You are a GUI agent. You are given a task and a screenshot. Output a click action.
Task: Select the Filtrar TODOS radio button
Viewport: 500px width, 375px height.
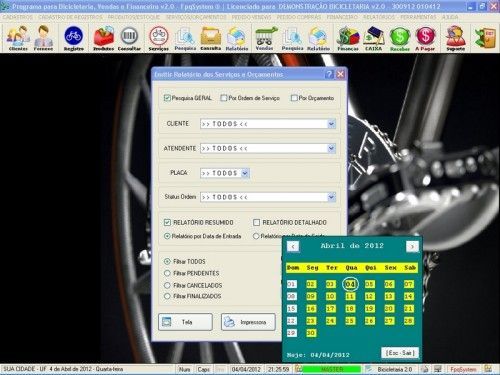pos(167,261)
